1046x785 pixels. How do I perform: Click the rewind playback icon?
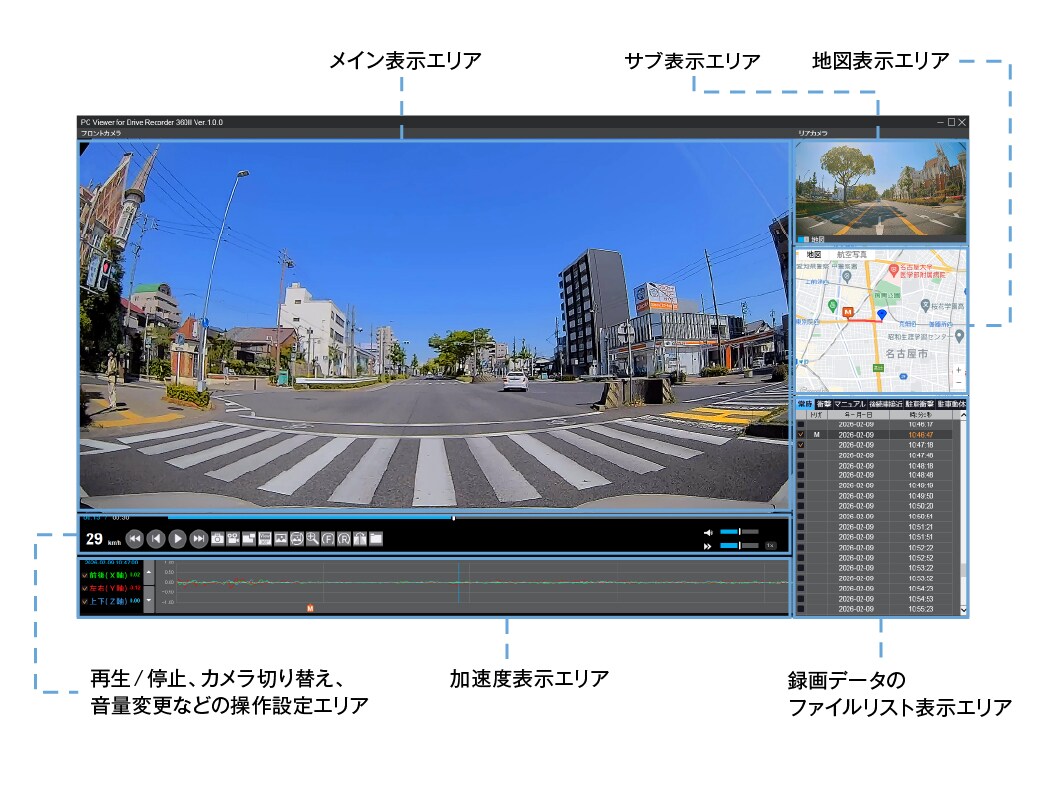click(x=134, y=538)
